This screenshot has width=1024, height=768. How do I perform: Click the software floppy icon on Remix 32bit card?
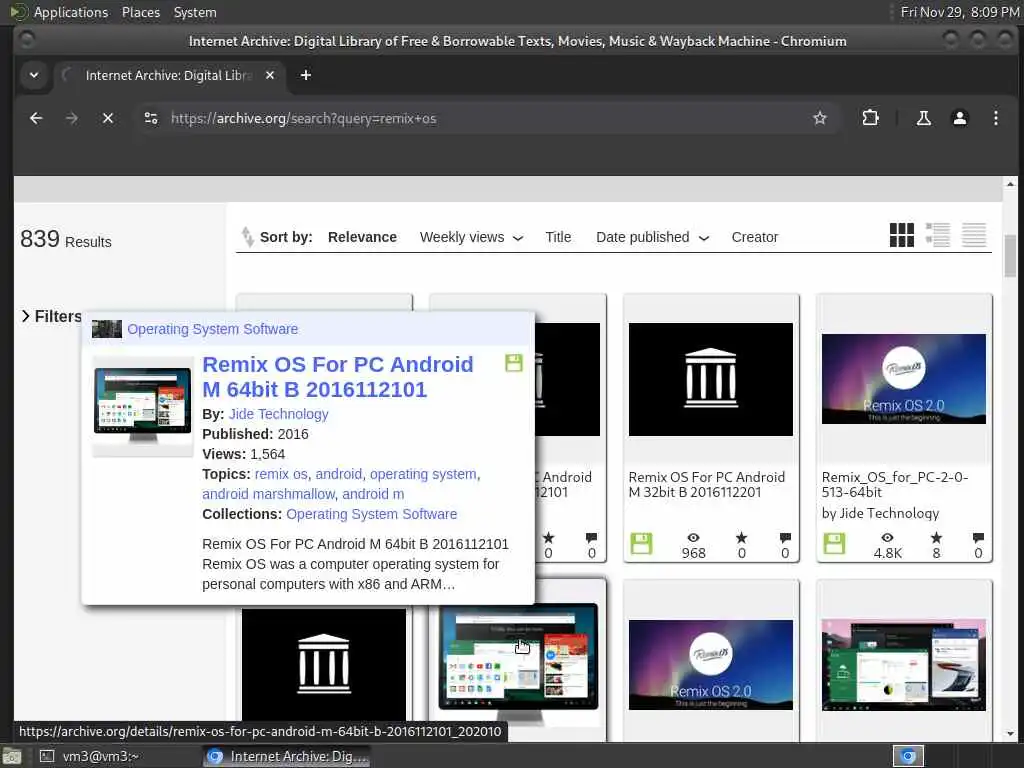[x=641, y=543]
